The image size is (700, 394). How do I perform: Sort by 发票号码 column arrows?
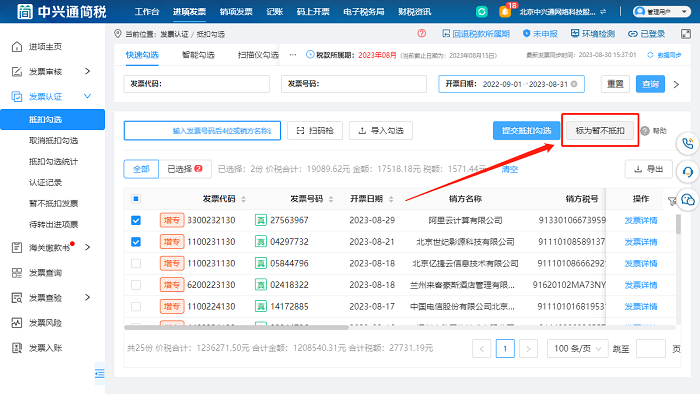(331, 199)
